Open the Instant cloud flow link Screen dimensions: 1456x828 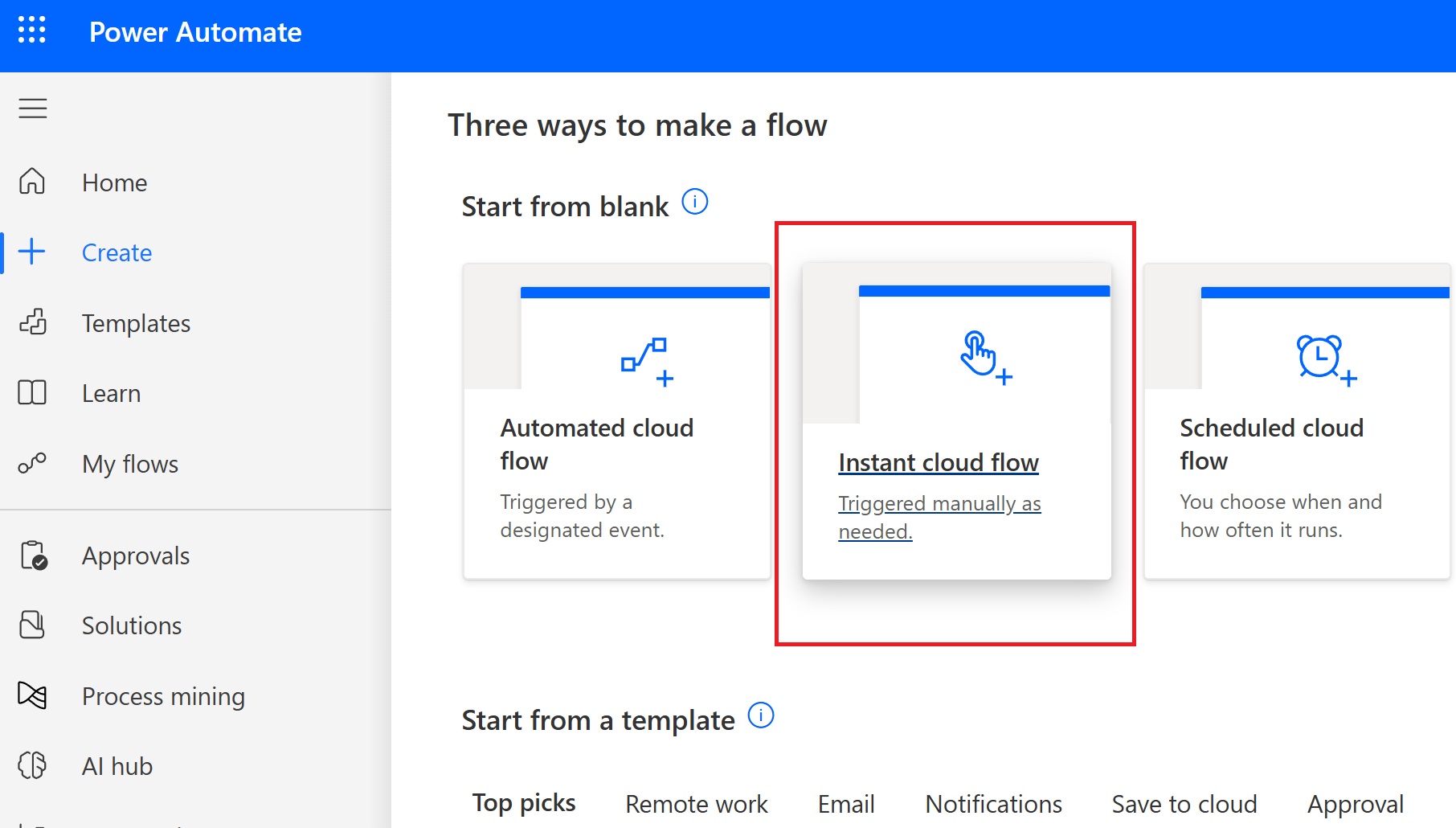coord(939,462)
